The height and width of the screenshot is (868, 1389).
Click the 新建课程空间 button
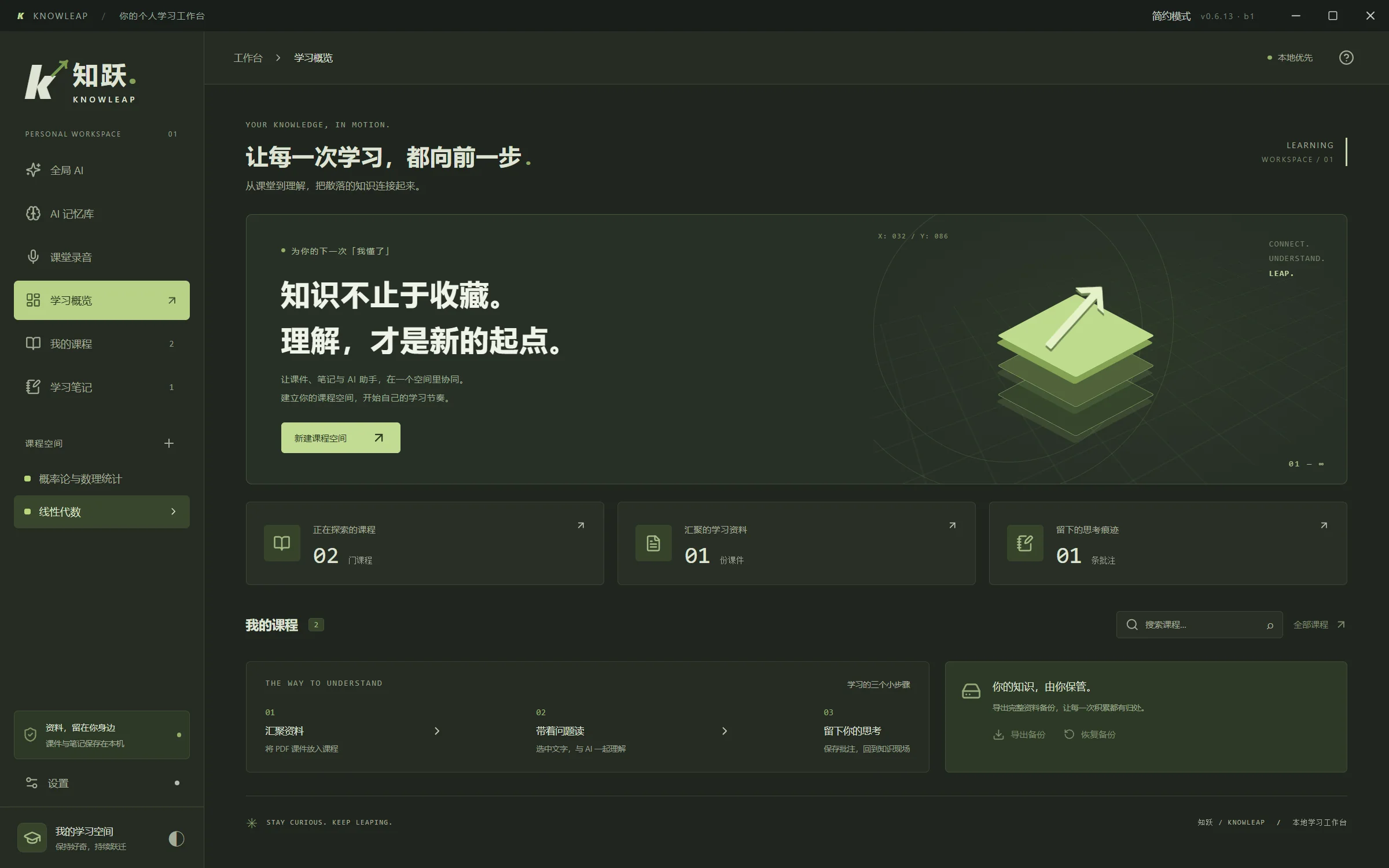340,438
